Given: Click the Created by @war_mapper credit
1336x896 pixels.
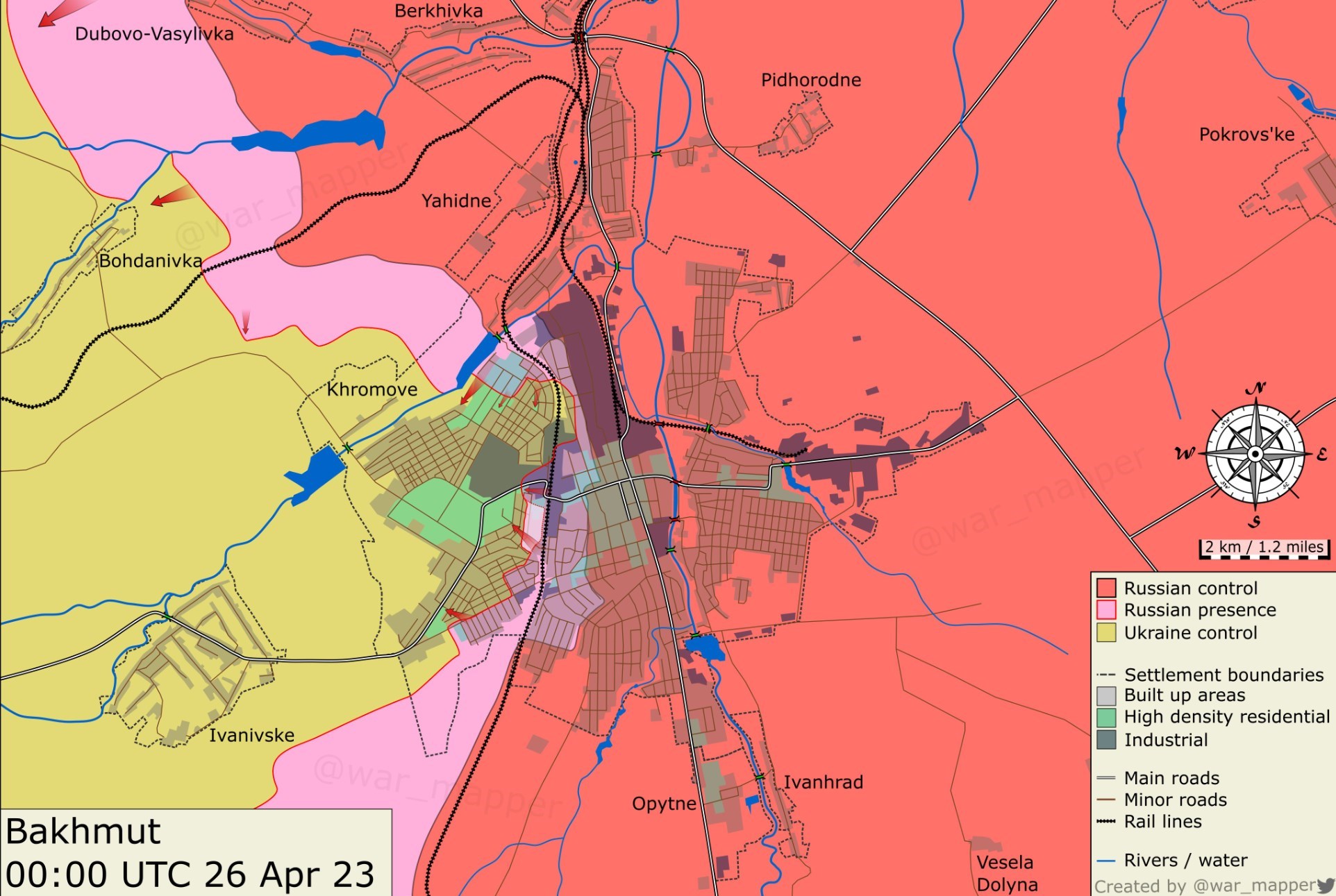Looking at the screenshot, I should [1205, 886].
